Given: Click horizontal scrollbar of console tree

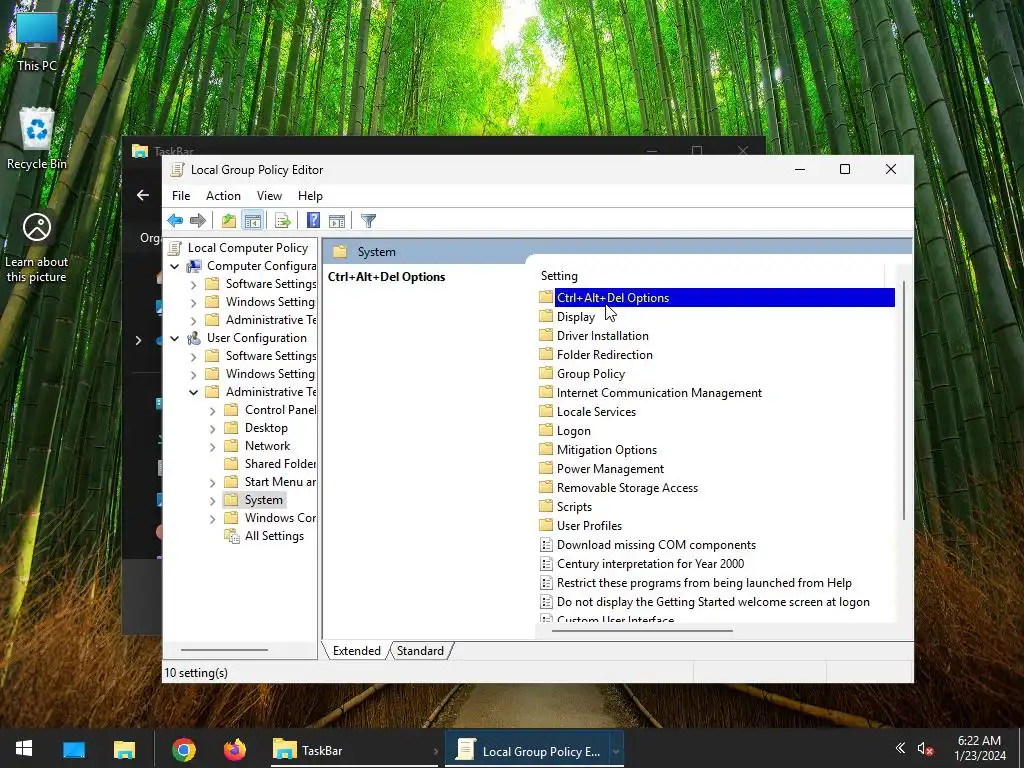Looking at the screenshot, I should click(x=224, y=650).
